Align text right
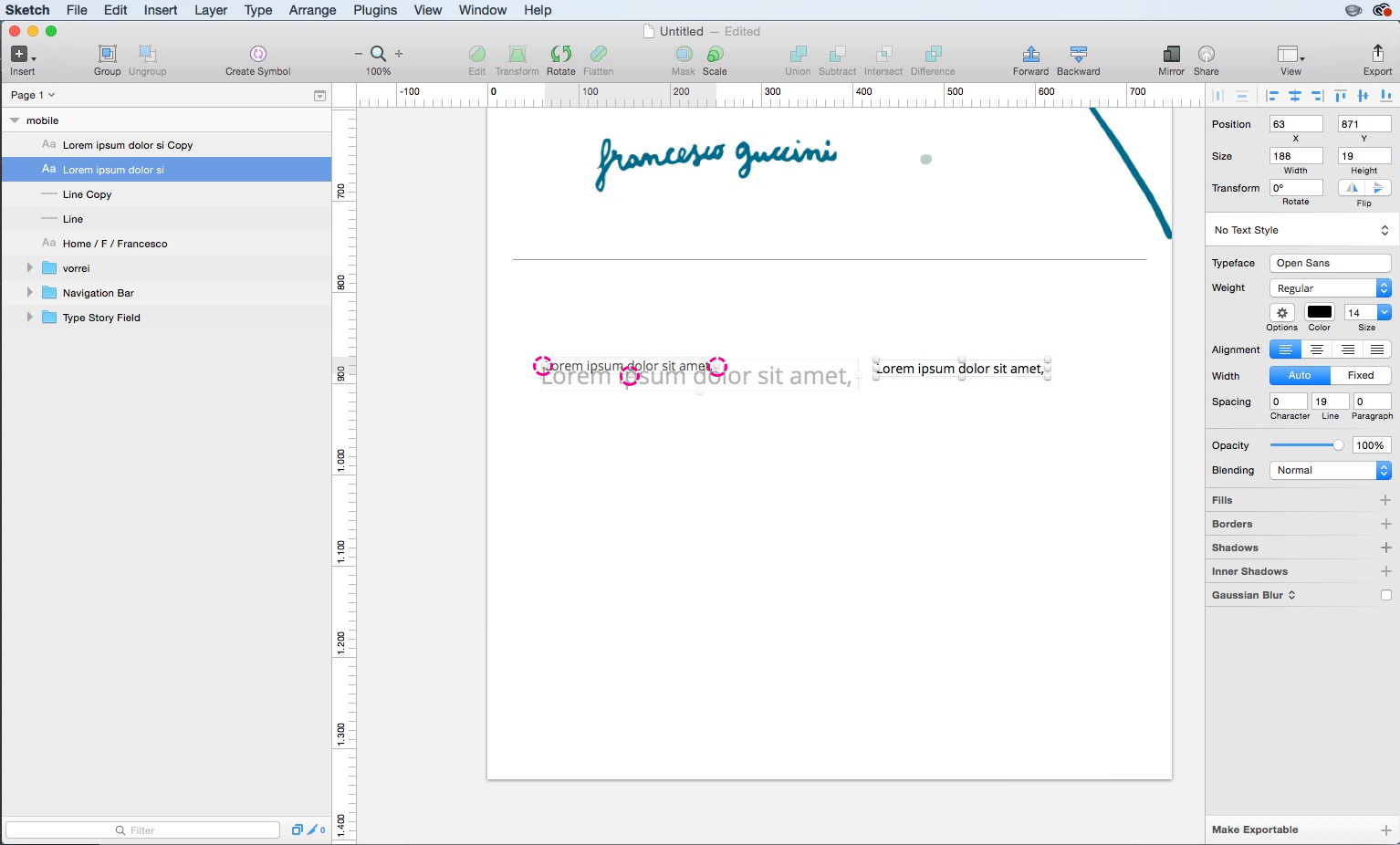This screenshot has height=845, width=1400. click(1347, 349)
